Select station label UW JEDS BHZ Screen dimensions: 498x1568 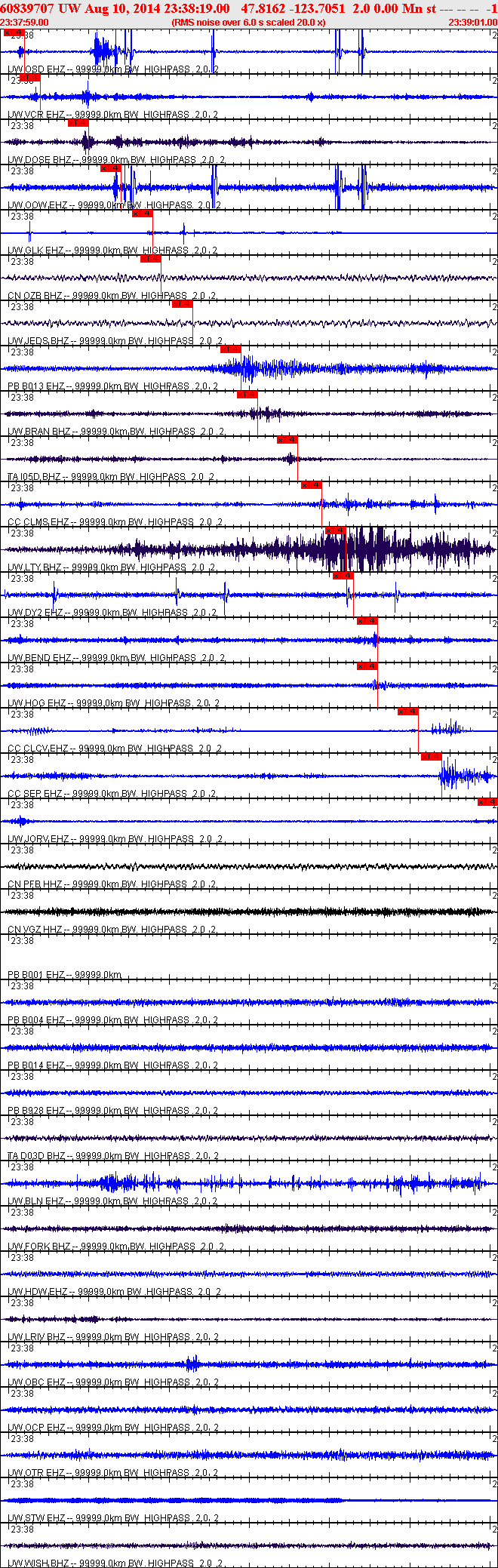click(38, 341)
